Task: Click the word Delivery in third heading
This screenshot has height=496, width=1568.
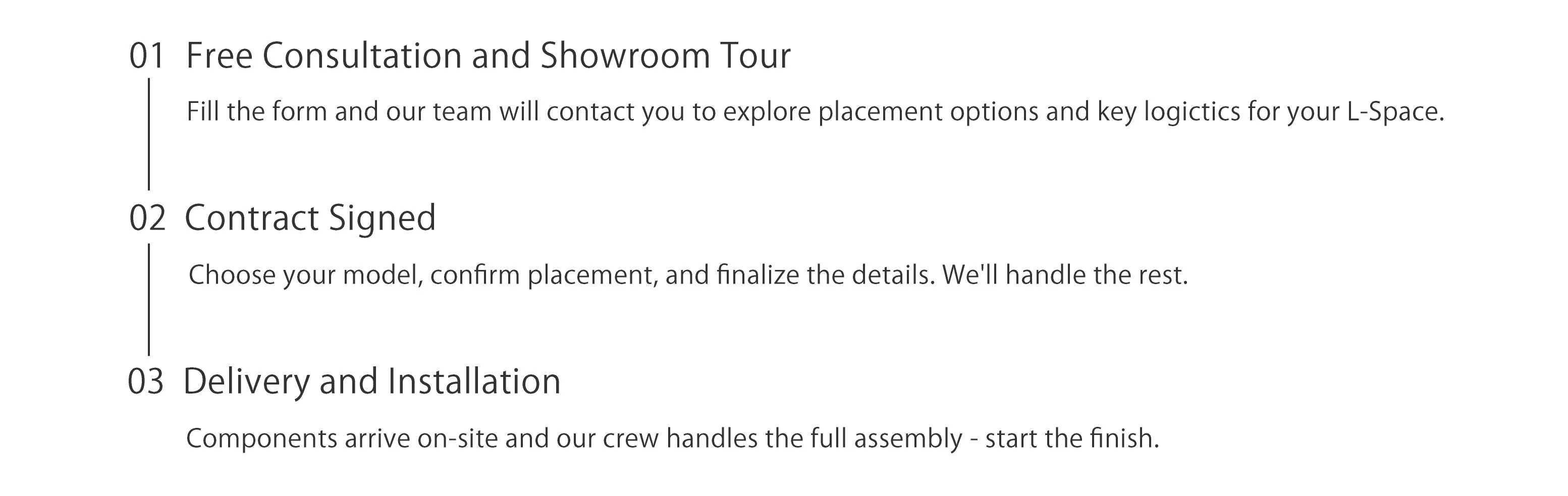Action: point(246,382)
